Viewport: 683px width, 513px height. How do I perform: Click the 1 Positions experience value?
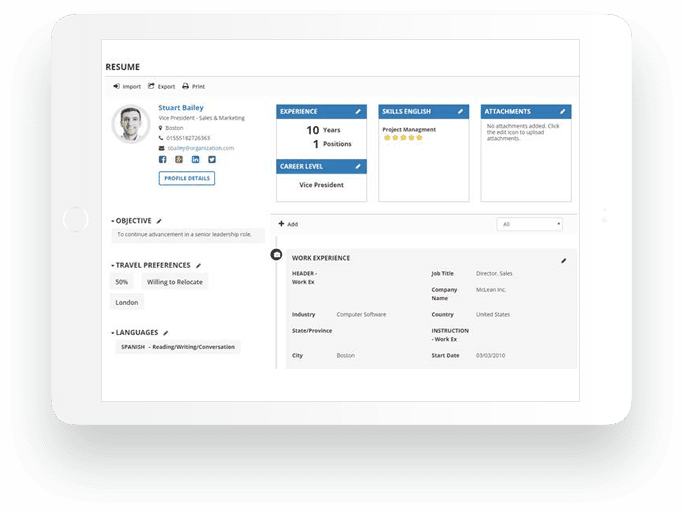tap(332, 144)
